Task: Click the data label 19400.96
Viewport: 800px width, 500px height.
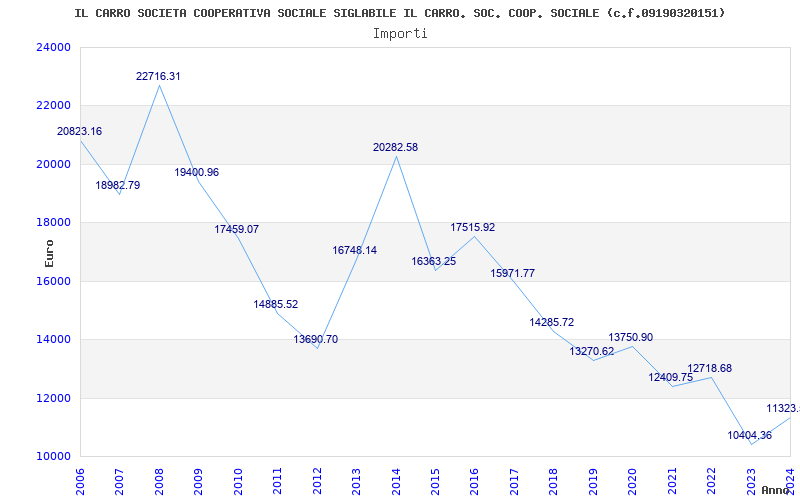Action: [196, 172]
